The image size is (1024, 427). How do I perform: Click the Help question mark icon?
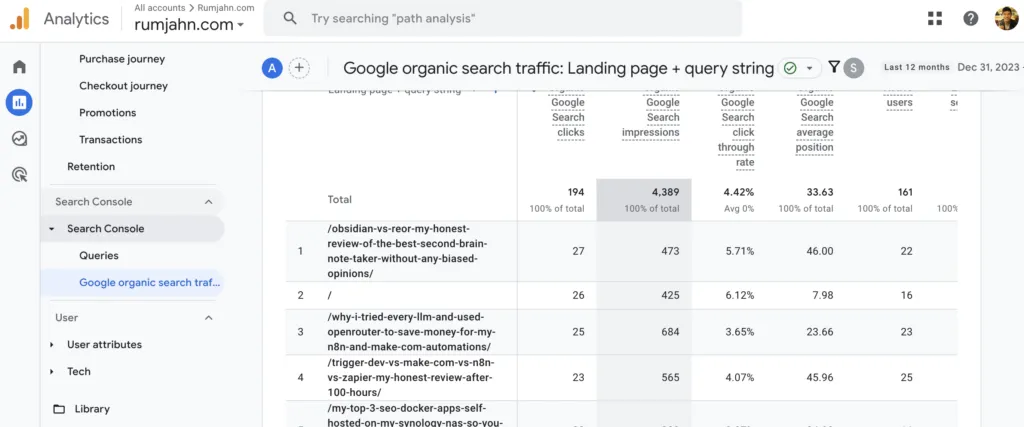(970, 18)
